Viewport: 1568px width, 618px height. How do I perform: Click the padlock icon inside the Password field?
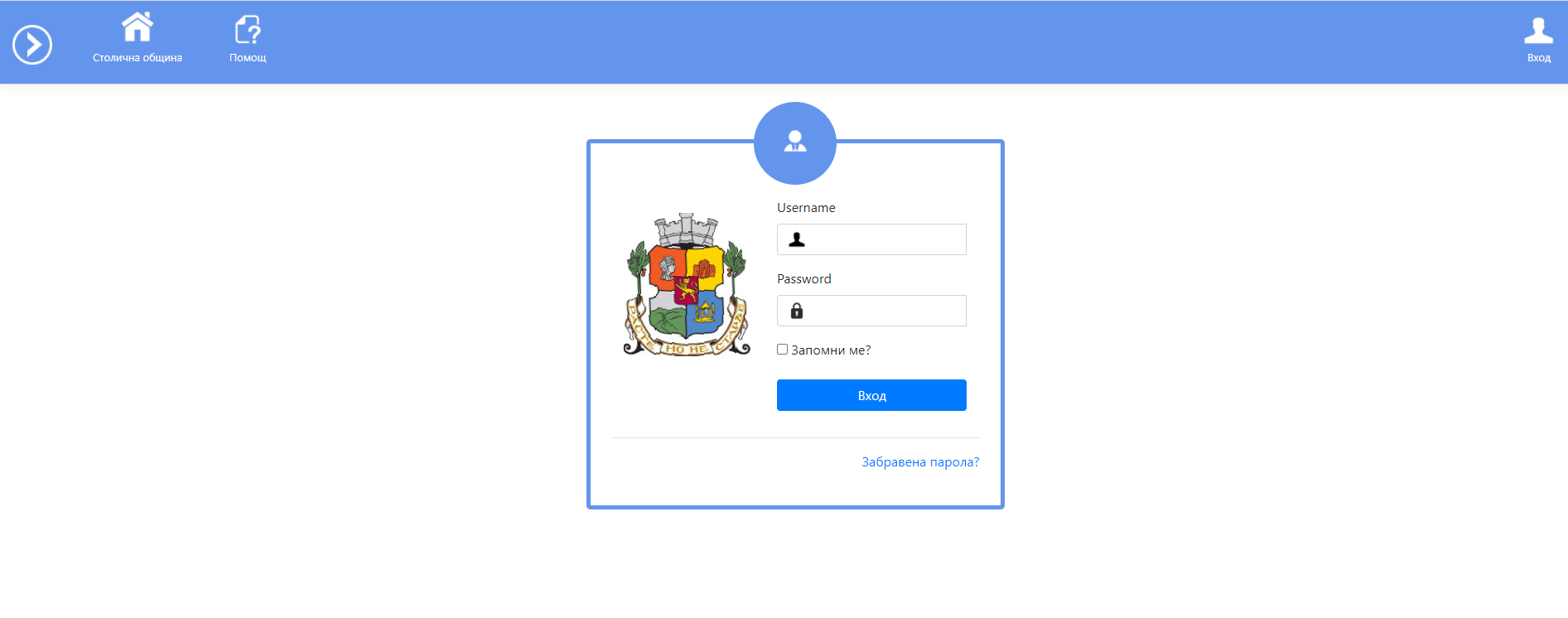click(797, 311)
